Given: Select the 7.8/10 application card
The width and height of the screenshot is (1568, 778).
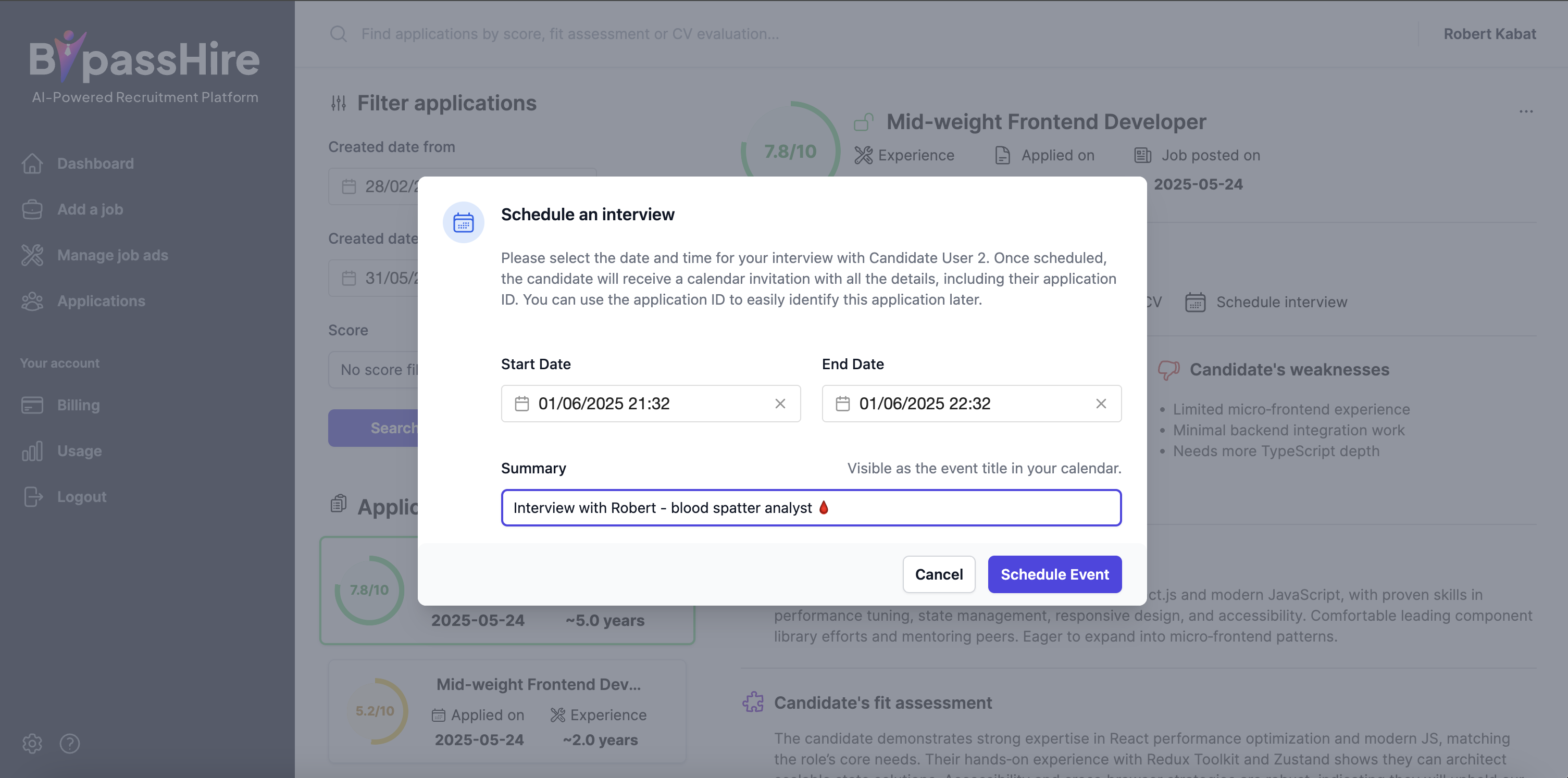Looking at the screenshot, I should (507, 590).
